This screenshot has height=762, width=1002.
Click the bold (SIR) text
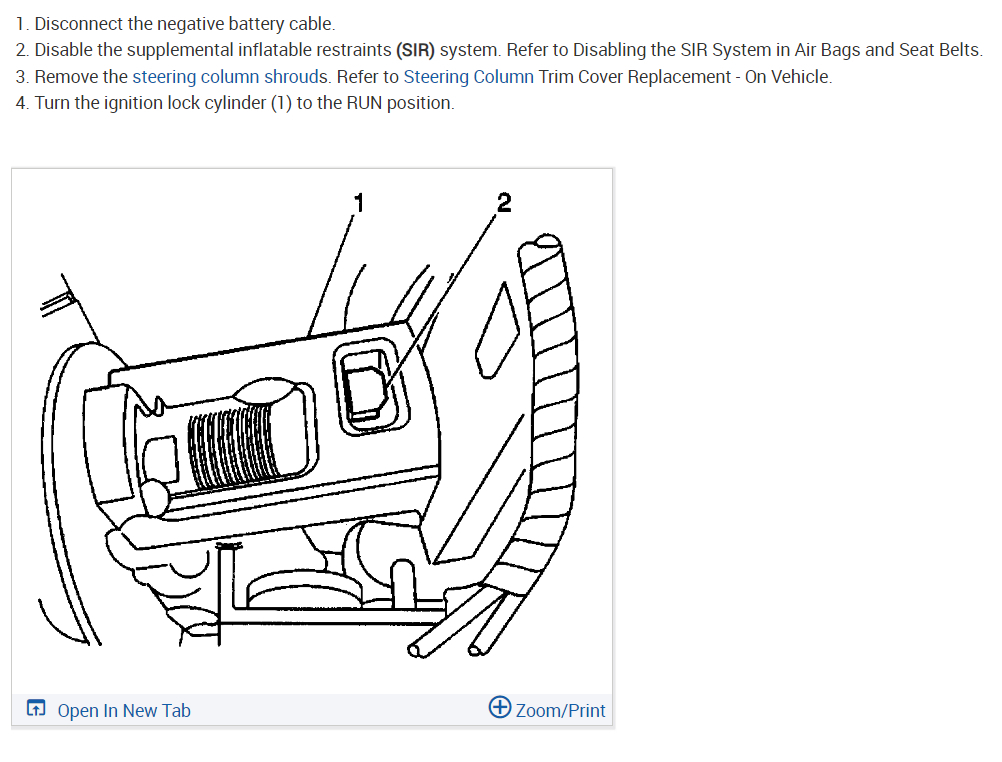tap(415, 50)
